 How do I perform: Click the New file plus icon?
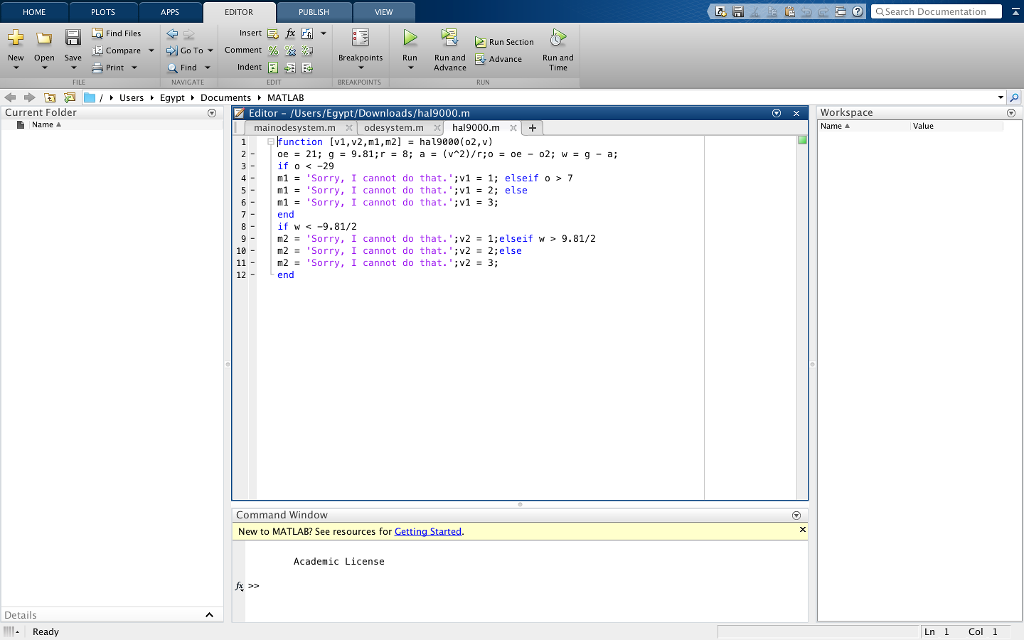tap(16, 38)
